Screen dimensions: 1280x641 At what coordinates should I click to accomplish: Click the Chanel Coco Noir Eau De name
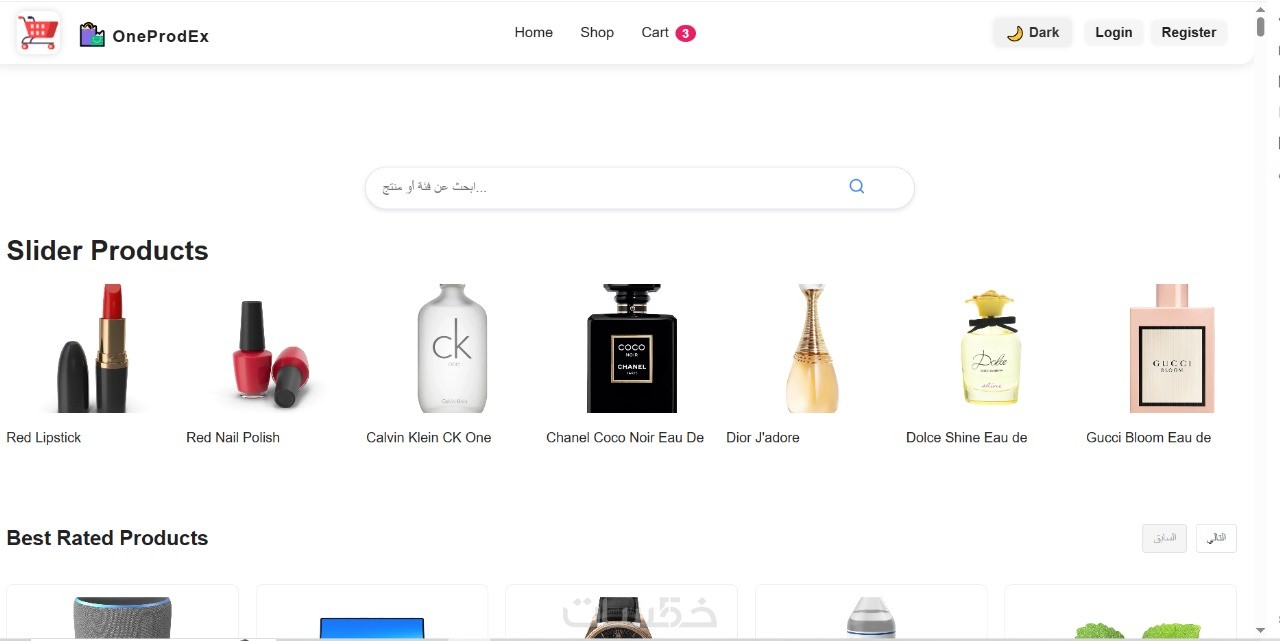point(625,437)
